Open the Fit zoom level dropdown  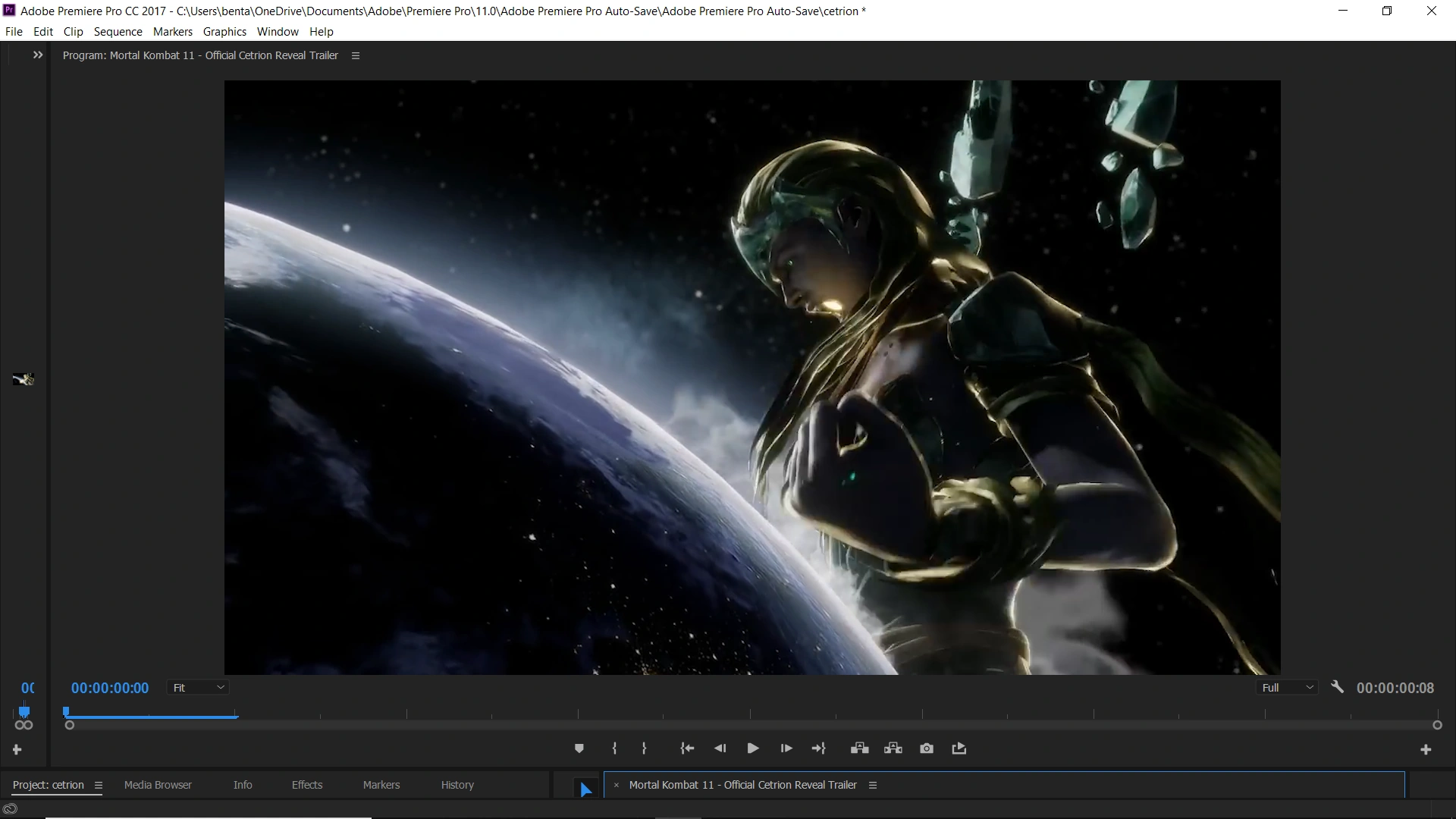199,688
